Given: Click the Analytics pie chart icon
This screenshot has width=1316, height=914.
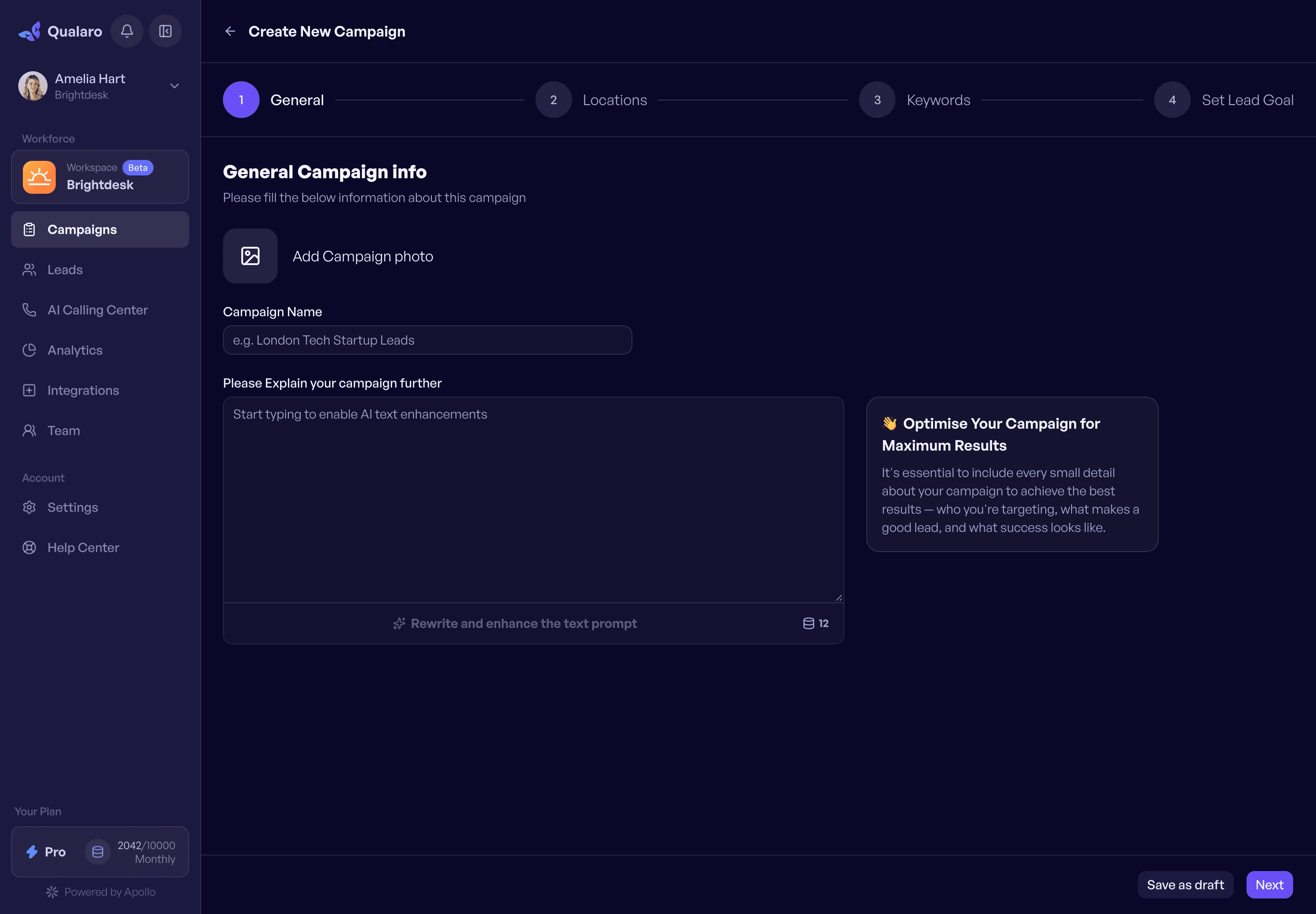Looking at the screenshot, I should (29, 350).
